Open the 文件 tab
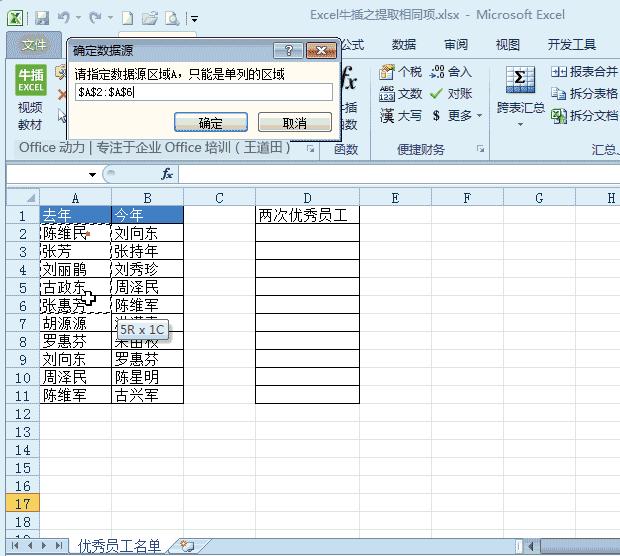The image size is (620, 556). pyautogui.click(x=34, y=45)
